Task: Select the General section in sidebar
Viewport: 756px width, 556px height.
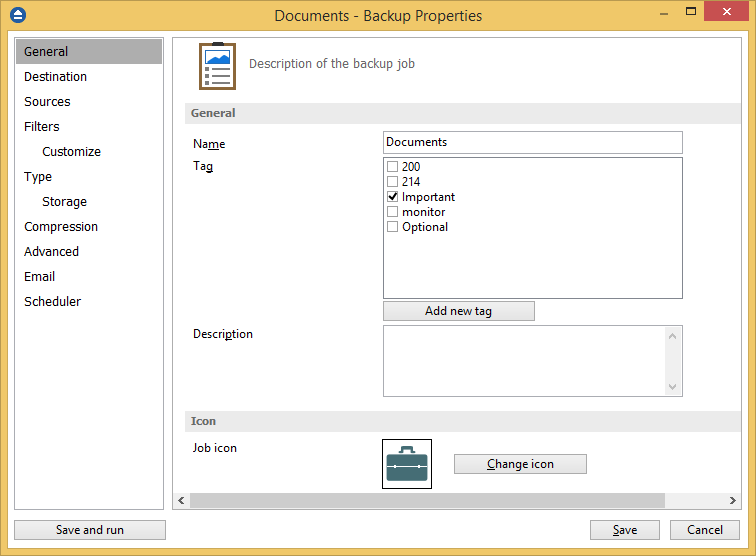Action: click(x=89, y=52)
